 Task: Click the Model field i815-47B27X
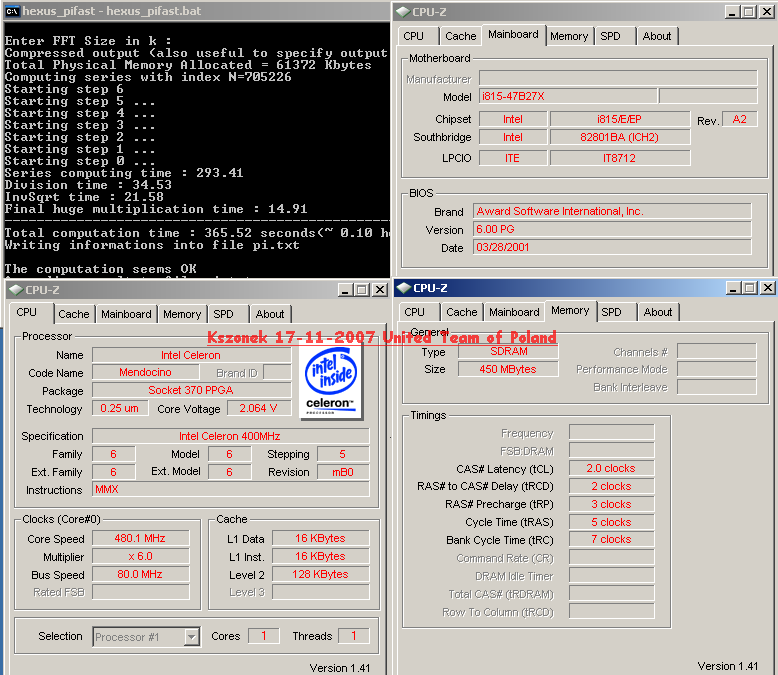point(568,96)
